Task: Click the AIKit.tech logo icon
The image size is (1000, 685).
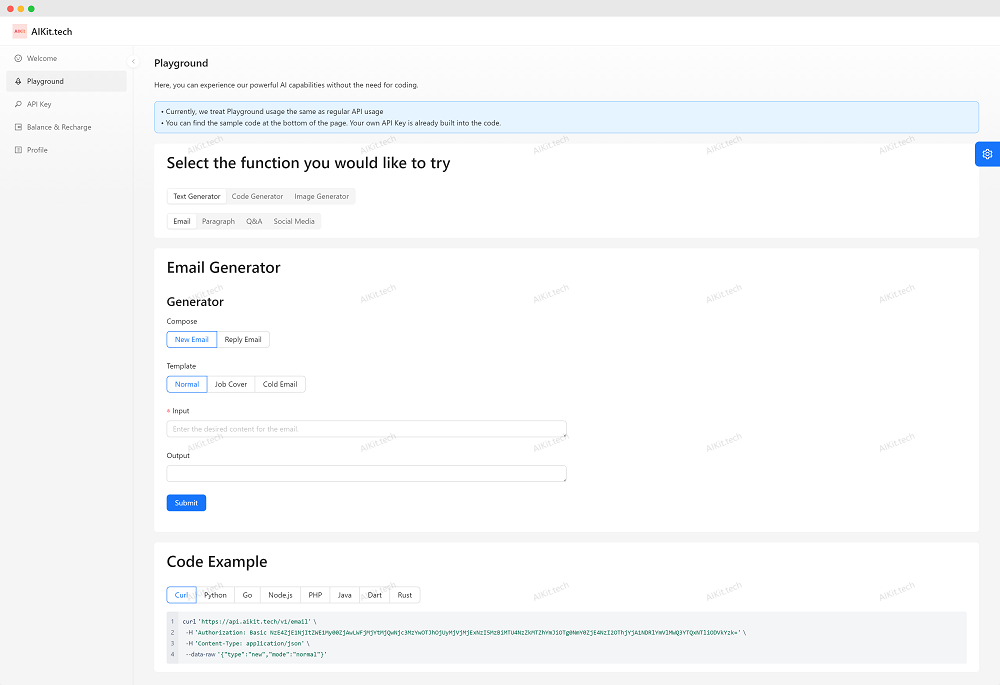Action: click(19, 31)
